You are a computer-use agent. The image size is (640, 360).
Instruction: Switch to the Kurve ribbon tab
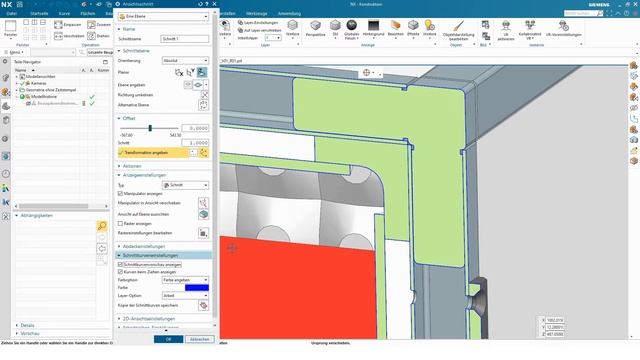point(64,13)
